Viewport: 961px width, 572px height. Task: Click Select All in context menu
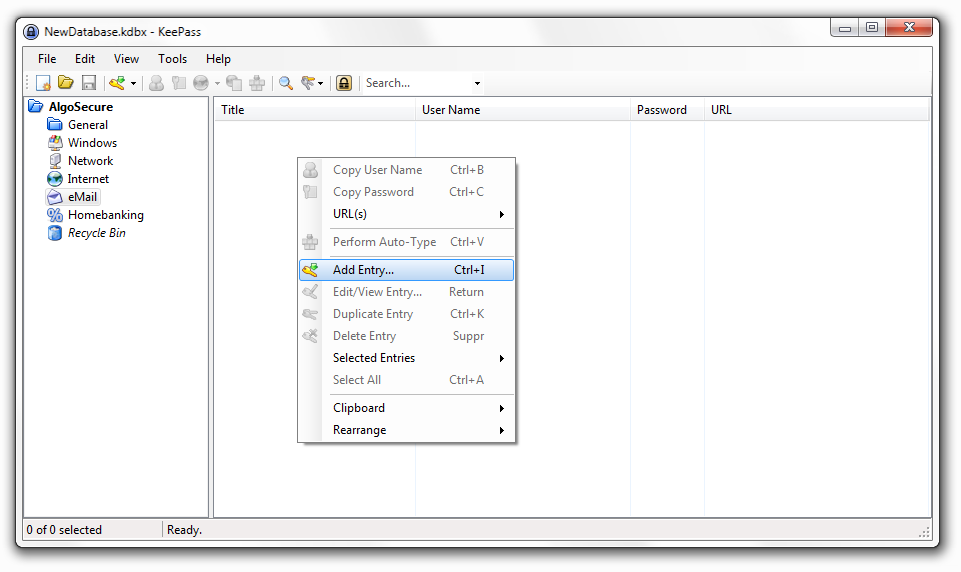406,380
